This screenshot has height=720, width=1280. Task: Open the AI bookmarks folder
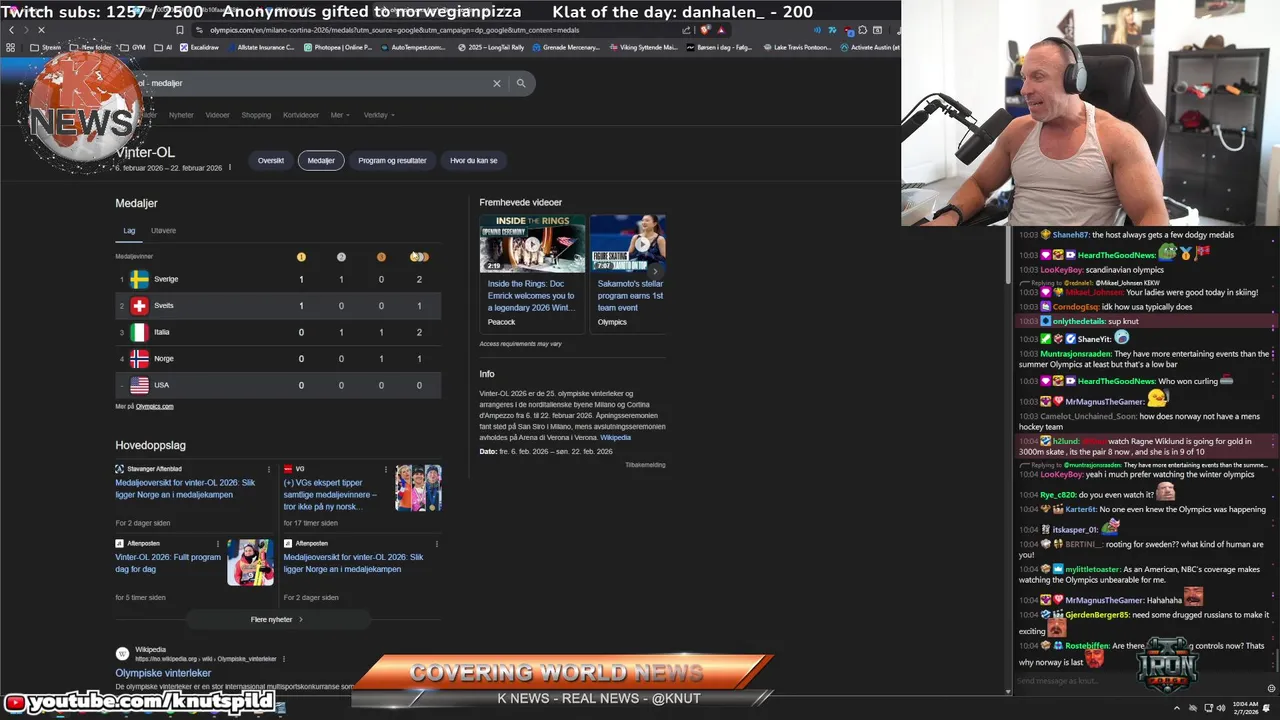pos(162,47)
